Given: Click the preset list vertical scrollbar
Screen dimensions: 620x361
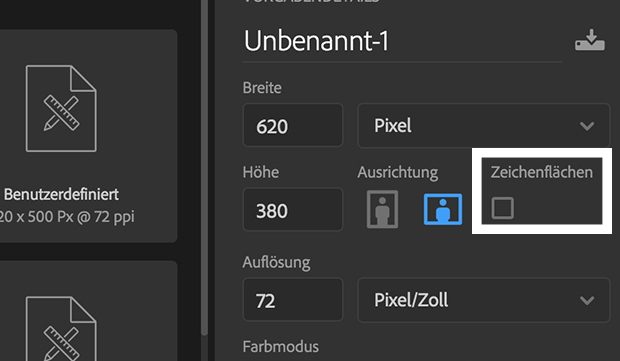Looking at the screenshot, I should point(204,166).
